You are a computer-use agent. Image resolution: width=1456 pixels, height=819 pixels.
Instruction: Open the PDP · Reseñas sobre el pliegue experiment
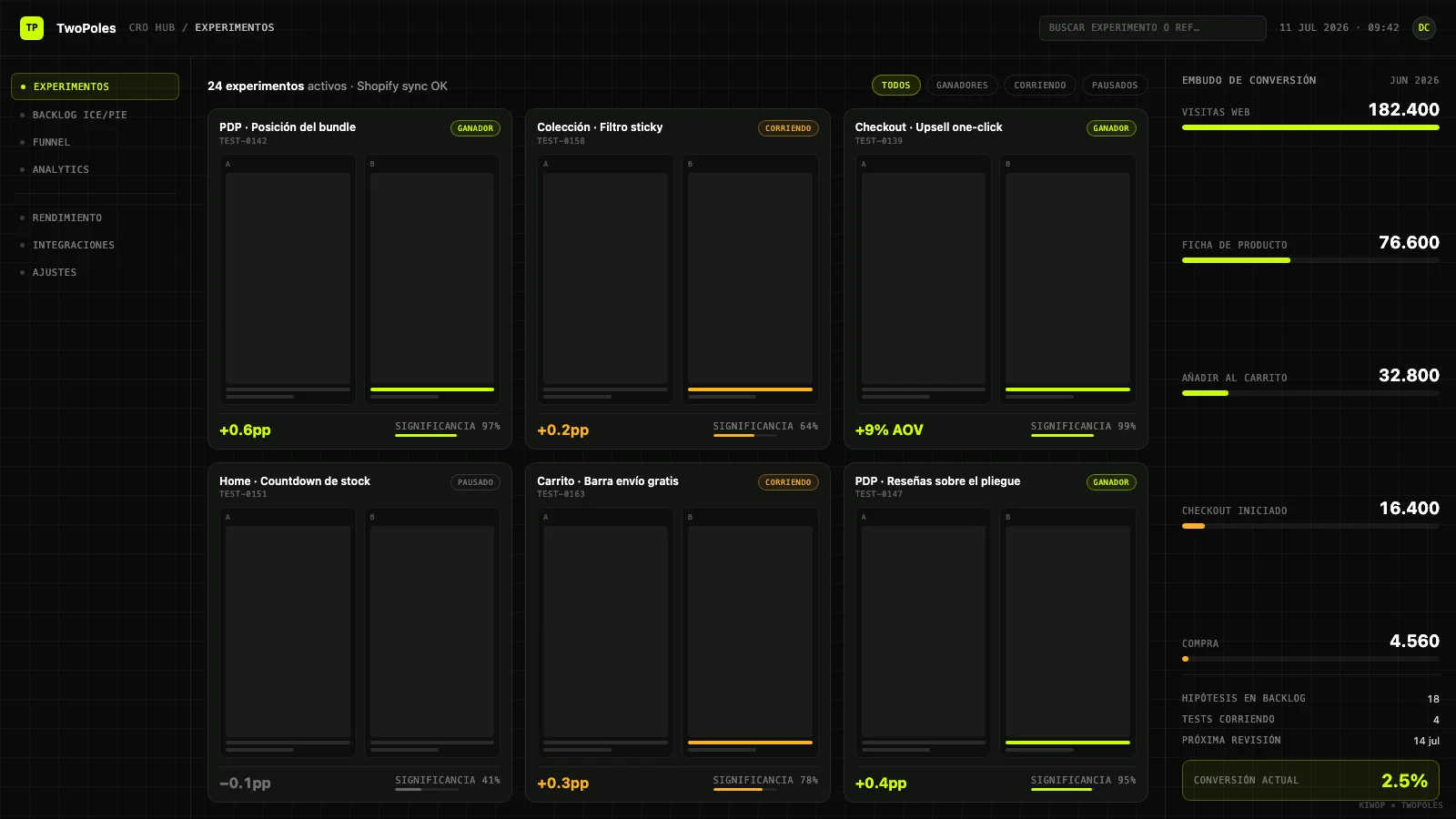click(x=996, y=632)
